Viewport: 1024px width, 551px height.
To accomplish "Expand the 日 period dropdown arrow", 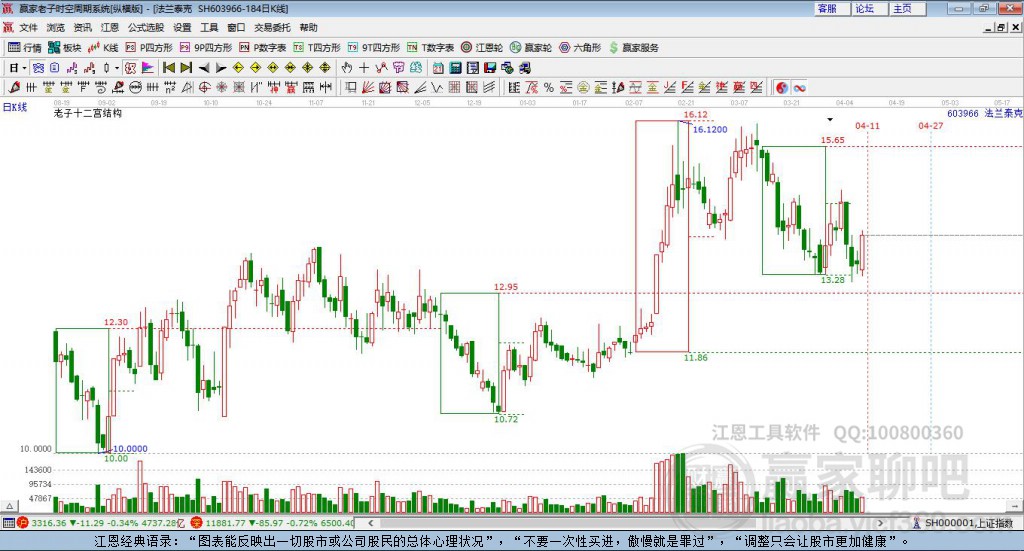I will (x=24, y=68).
